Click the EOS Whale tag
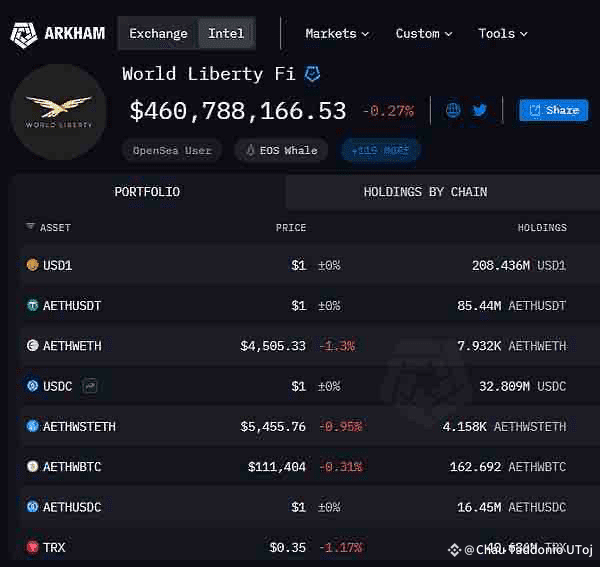The height and width of the screenshot is (567, 600). click(x=282, y=150)
